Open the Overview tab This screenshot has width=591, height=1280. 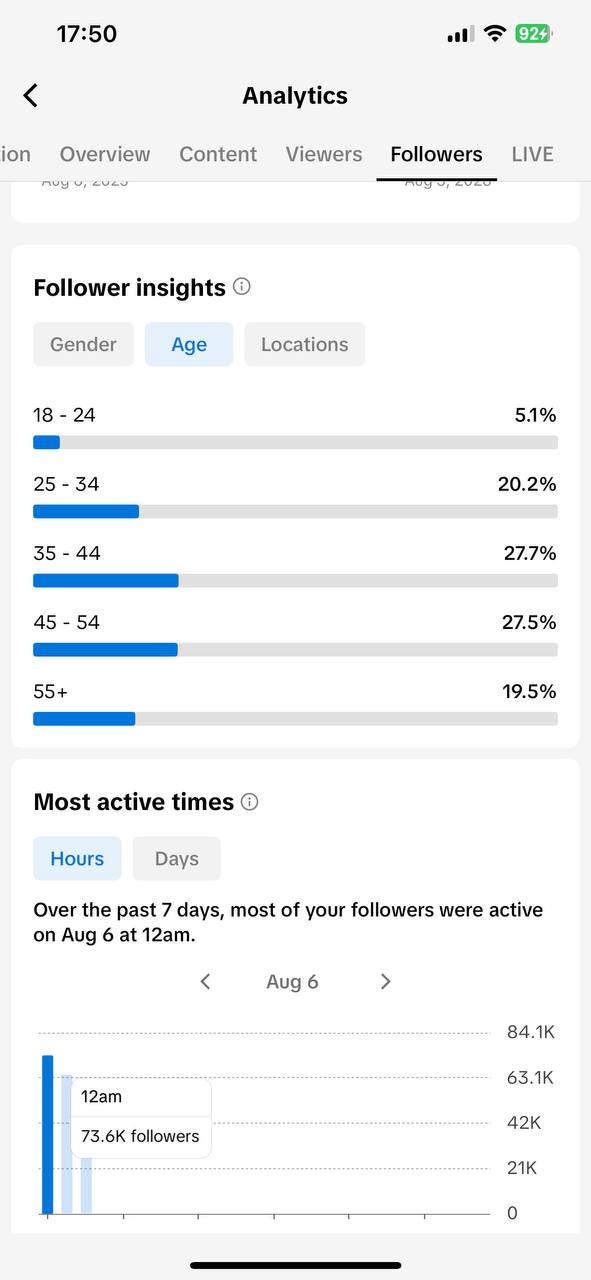click(105, 154)
